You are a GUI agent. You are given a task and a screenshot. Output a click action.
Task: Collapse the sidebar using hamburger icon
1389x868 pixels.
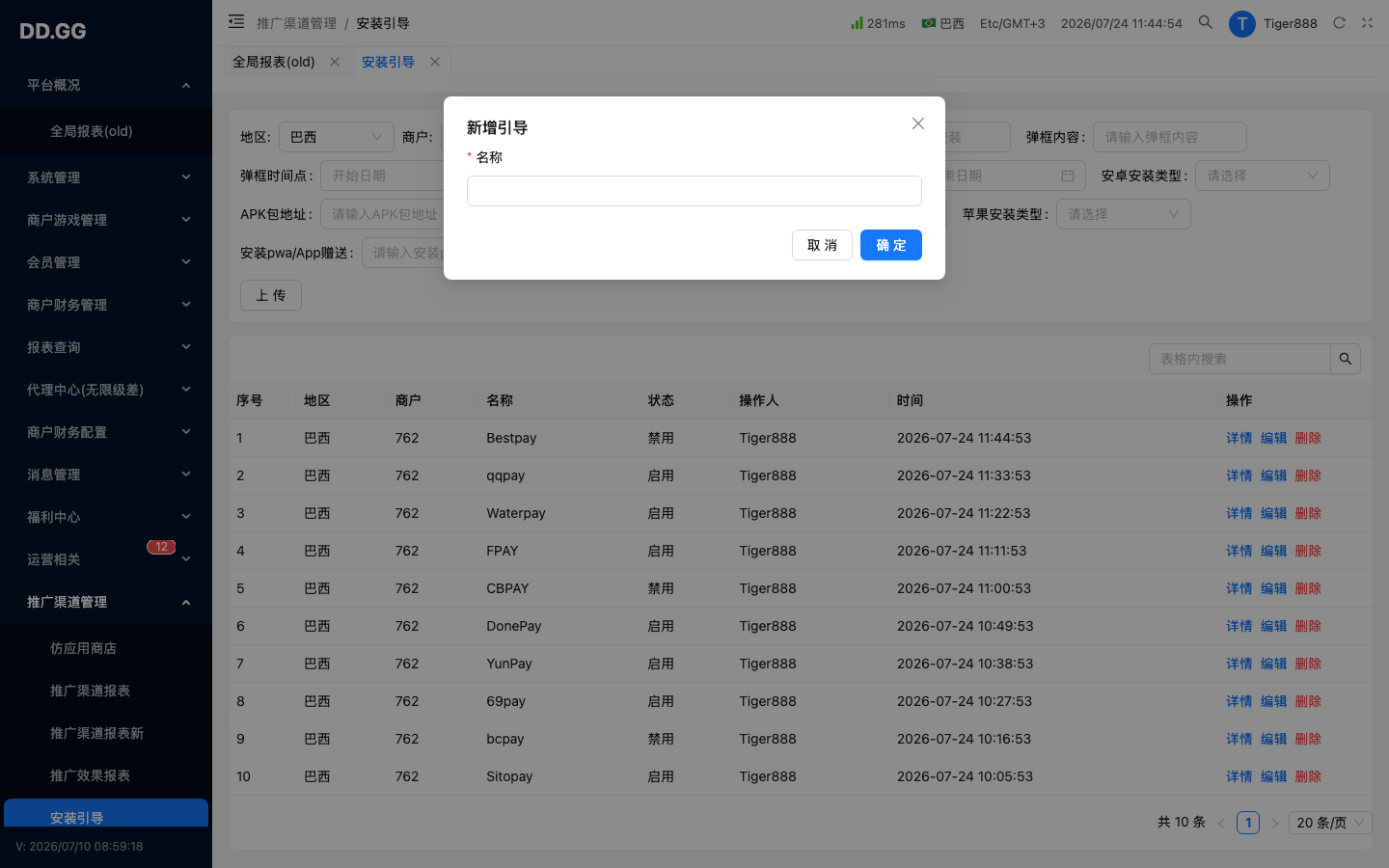(x=236, y=21)
